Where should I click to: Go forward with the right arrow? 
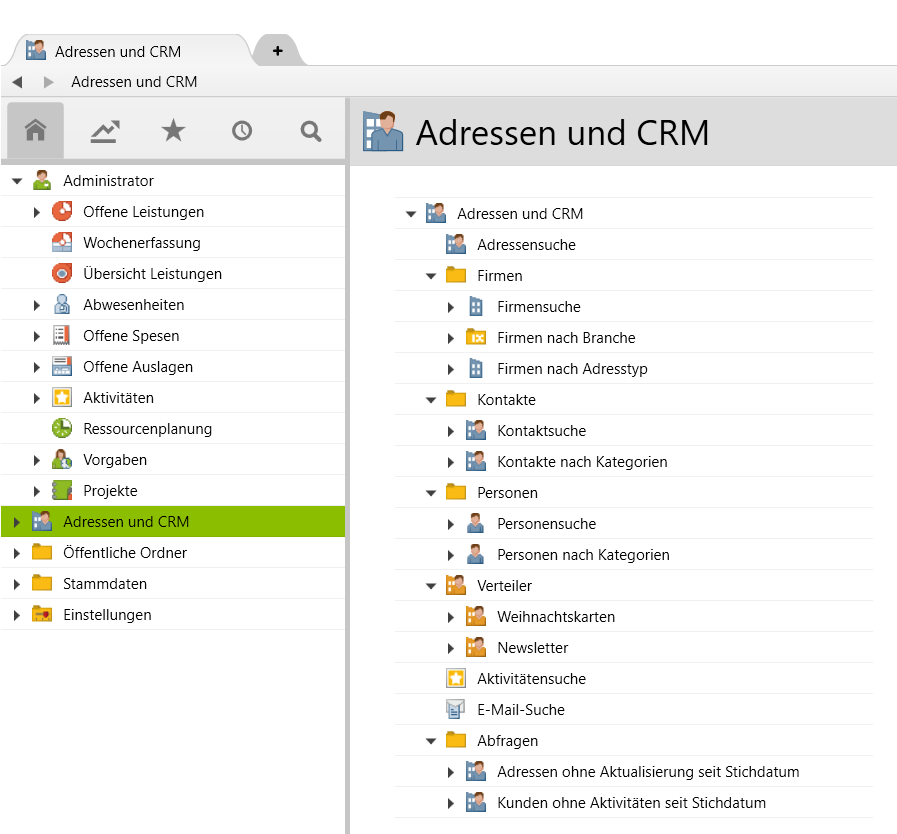click(49, 82)
